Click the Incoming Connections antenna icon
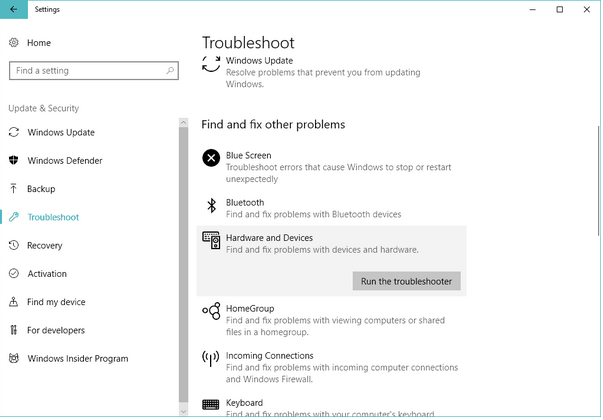 coord(211,358)
